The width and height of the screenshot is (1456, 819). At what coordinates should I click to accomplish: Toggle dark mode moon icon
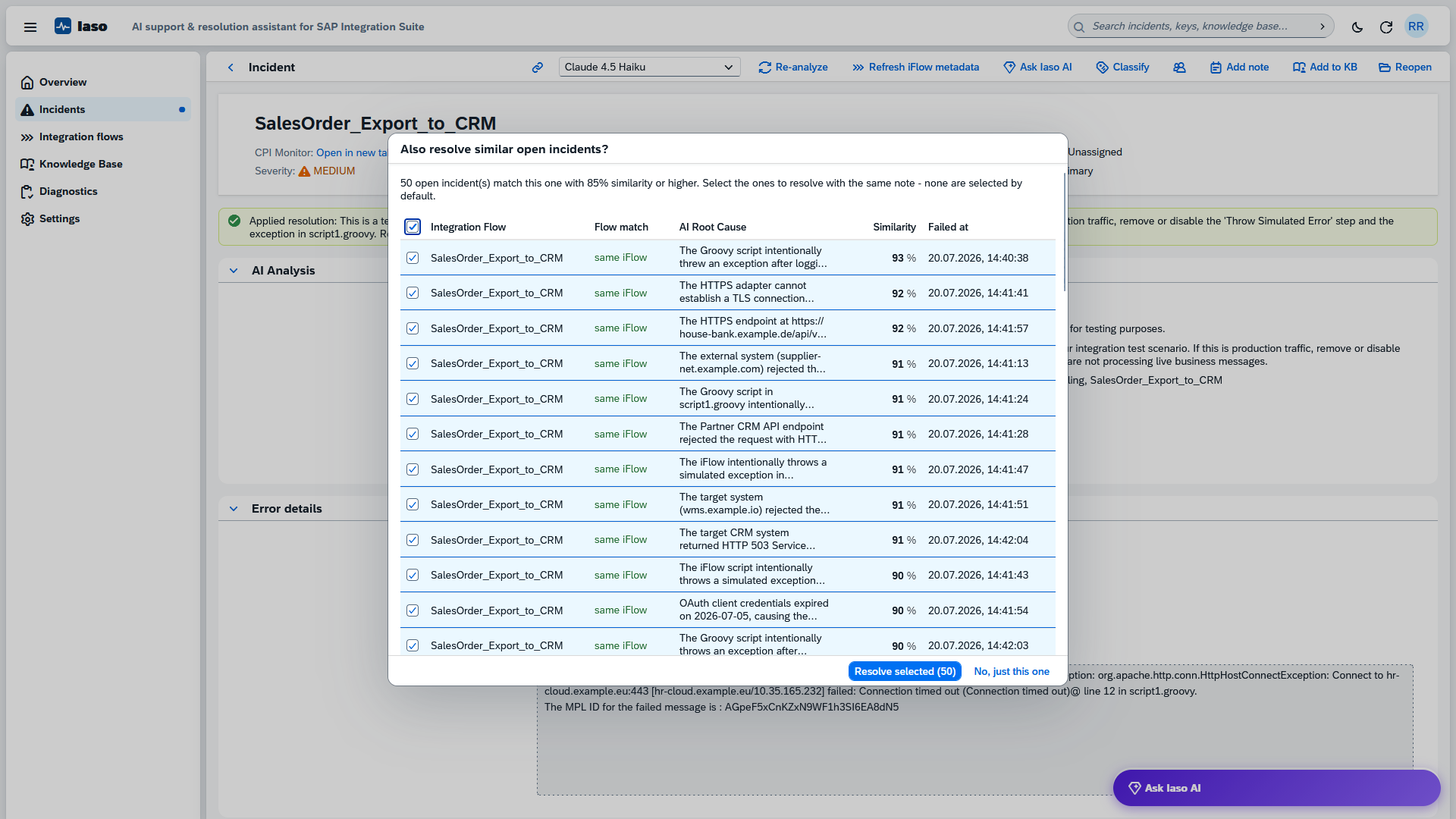(x=1357, y=27)
